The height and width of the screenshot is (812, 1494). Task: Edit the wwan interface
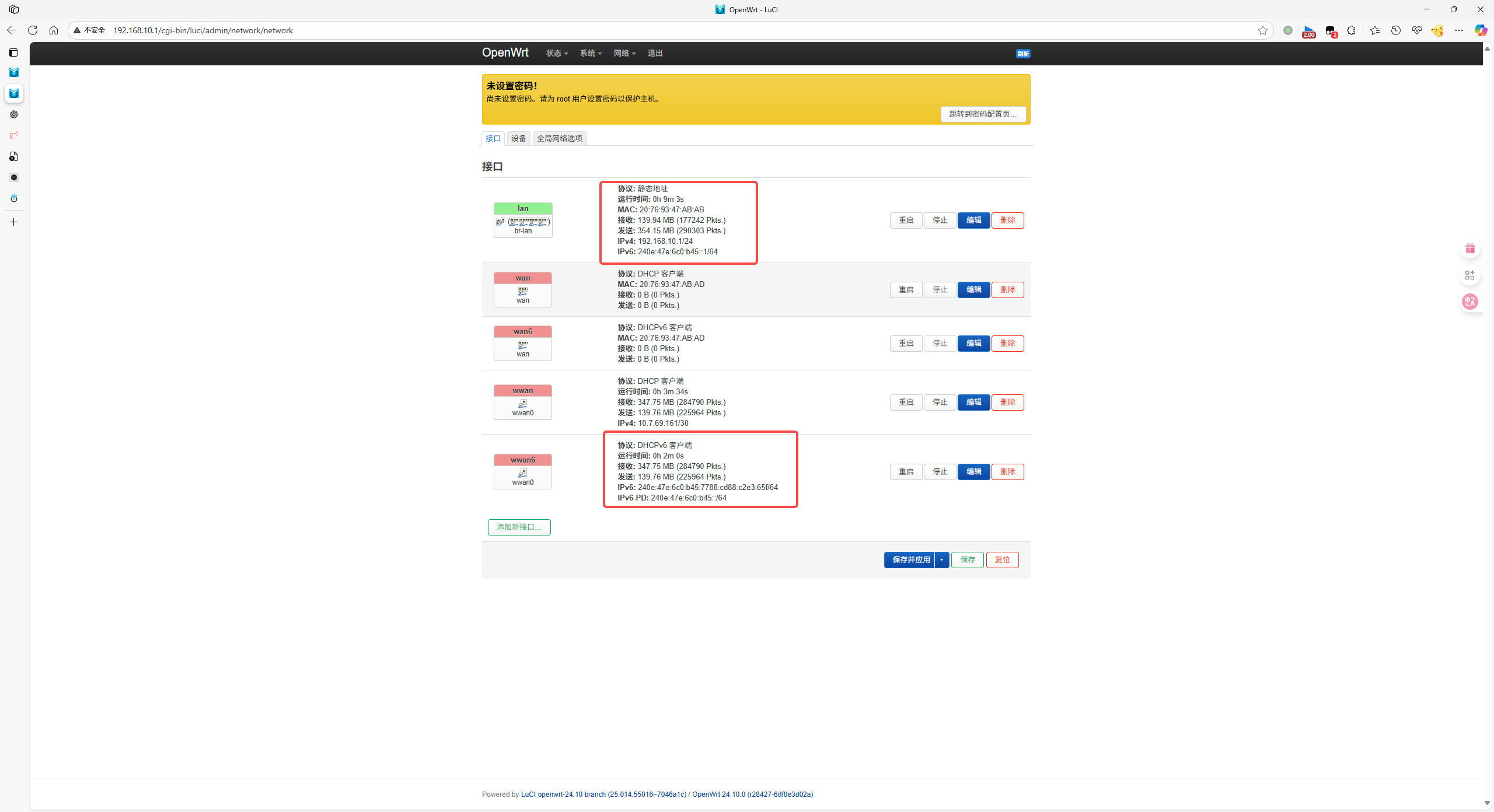tap(973, 402)
